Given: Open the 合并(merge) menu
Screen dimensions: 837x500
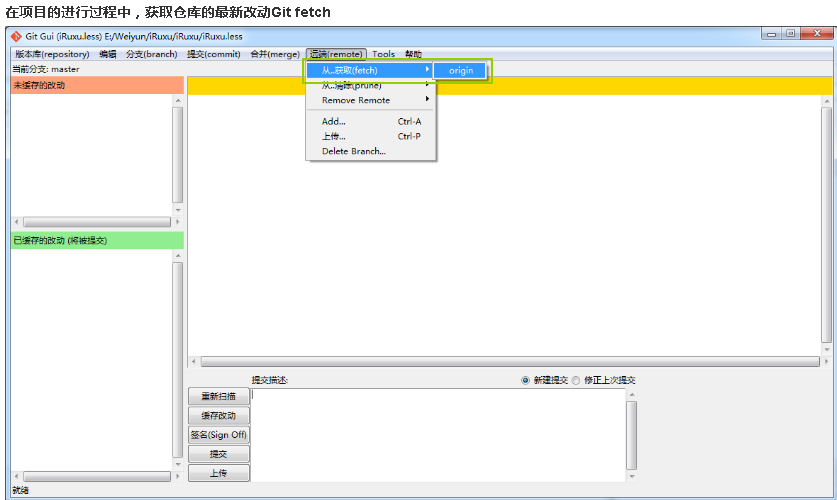Looking at the screenshot, I should pyautogui.click(x=275, y=54).
